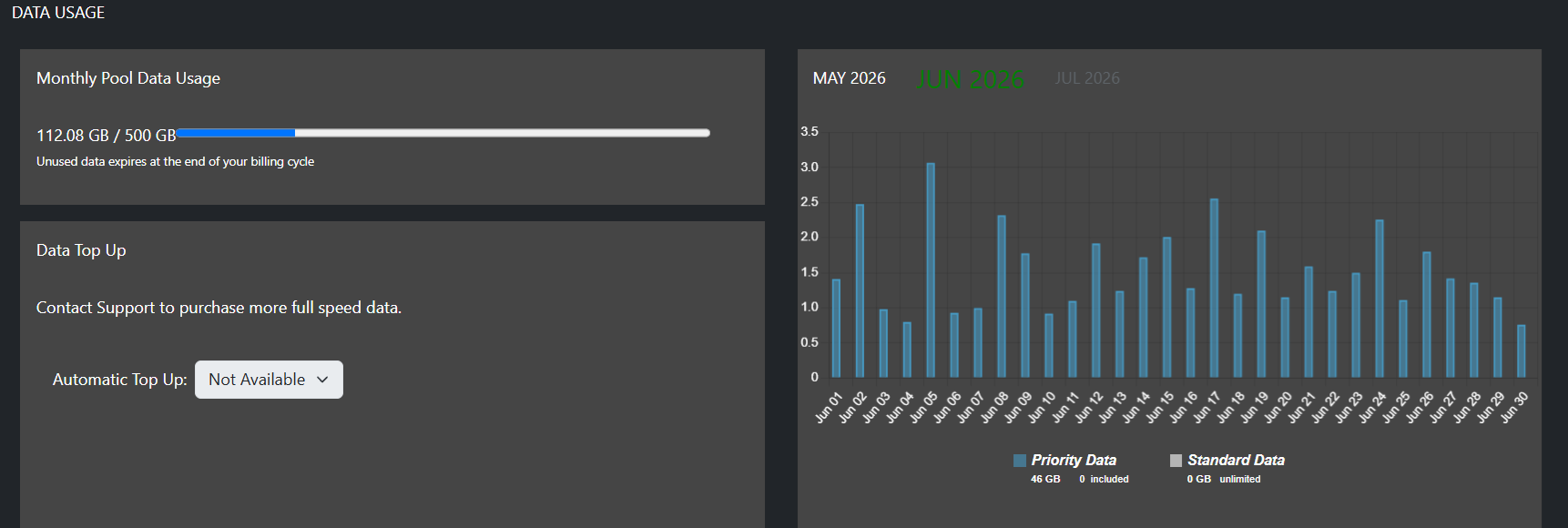Click the '46 GB' priority data value
1568x528 pixels.
[x=1045, y=479]
